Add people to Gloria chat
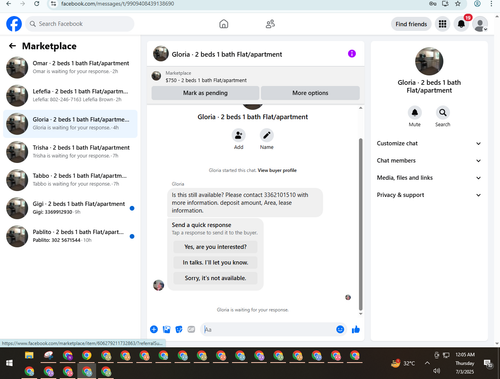 [x=239, y=135]
